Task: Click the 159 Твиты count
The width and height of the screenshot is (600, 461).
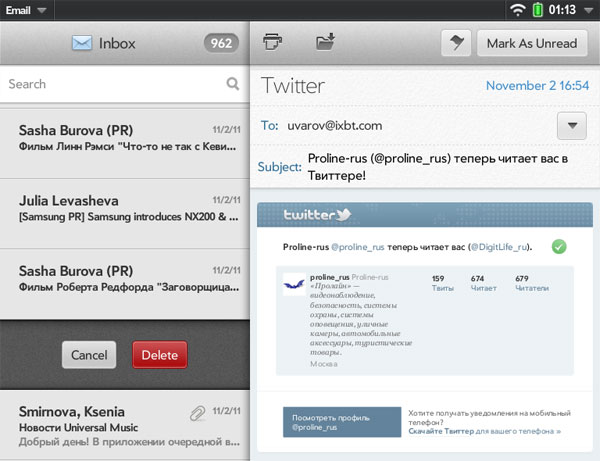Action: click(443, 283)
